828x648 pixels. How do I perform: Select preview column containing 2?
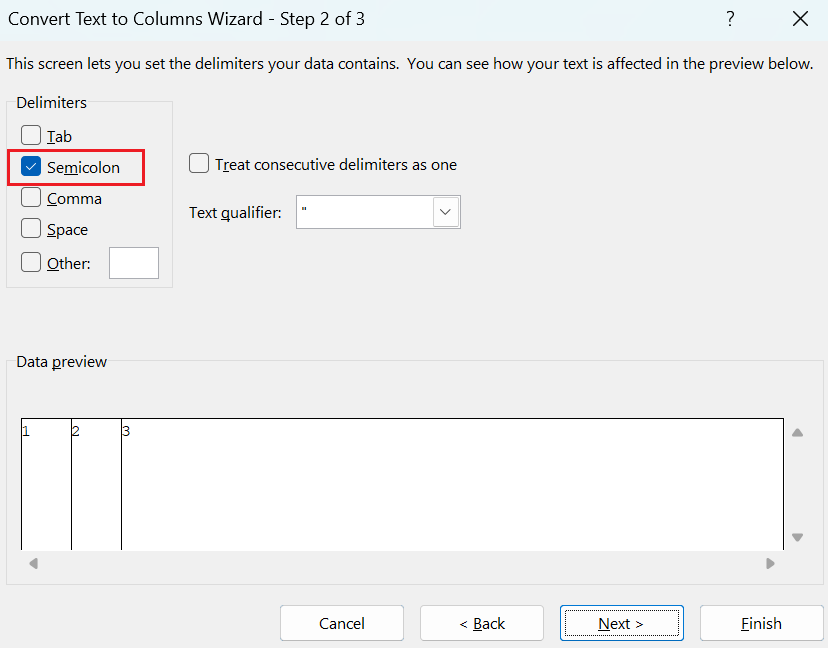coord(96,484)
